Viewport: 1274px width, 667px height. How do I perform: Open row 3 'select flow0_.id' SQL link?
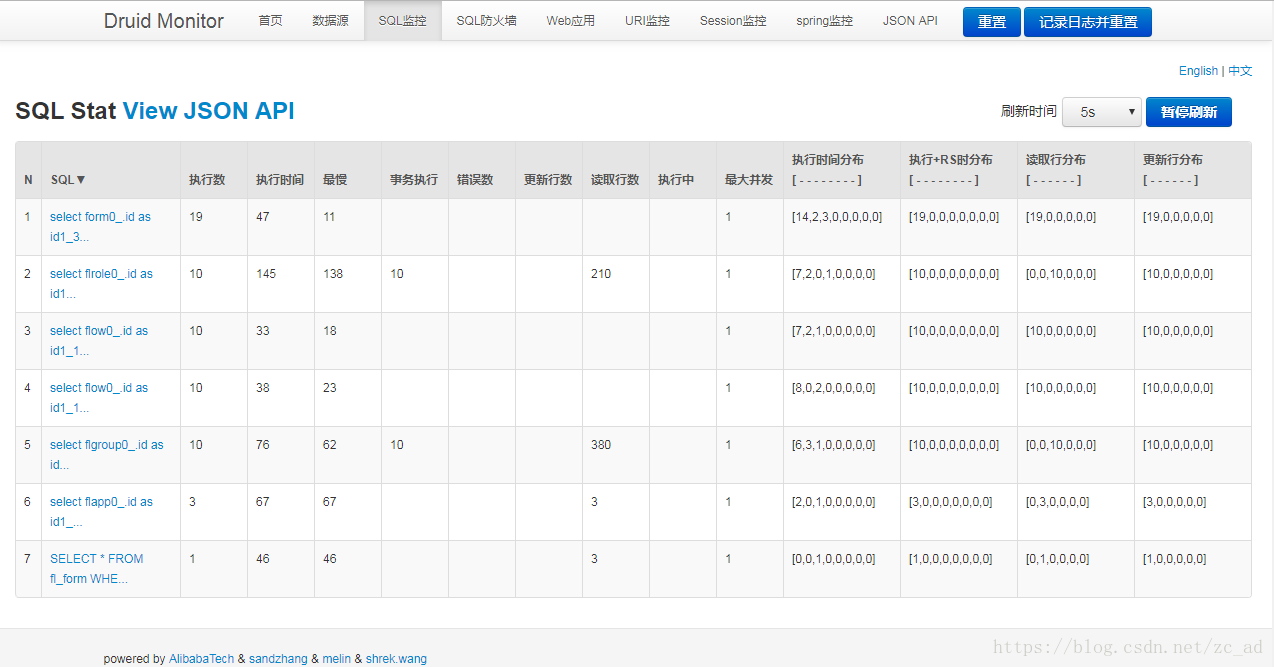click(99, 341)
